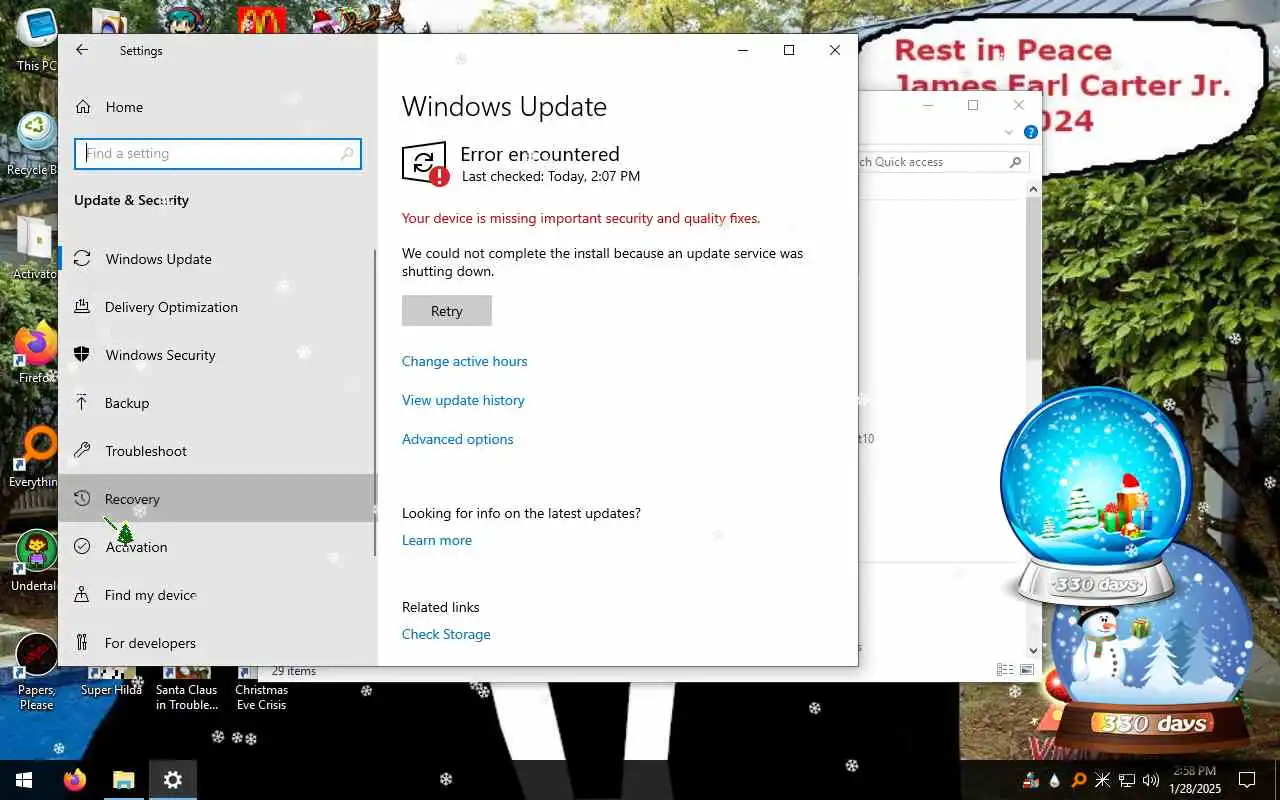1280x800 pixels.
Task: Open the Recovery section
Action: [217, 498]
